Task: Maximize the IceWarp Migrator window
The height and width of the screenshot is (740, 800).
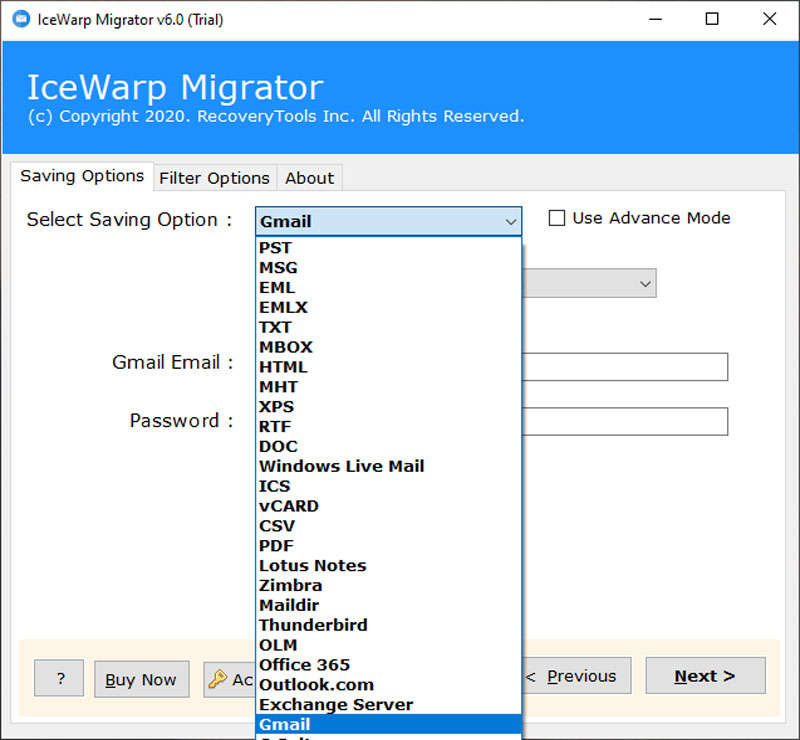Action: click(712, 19)
